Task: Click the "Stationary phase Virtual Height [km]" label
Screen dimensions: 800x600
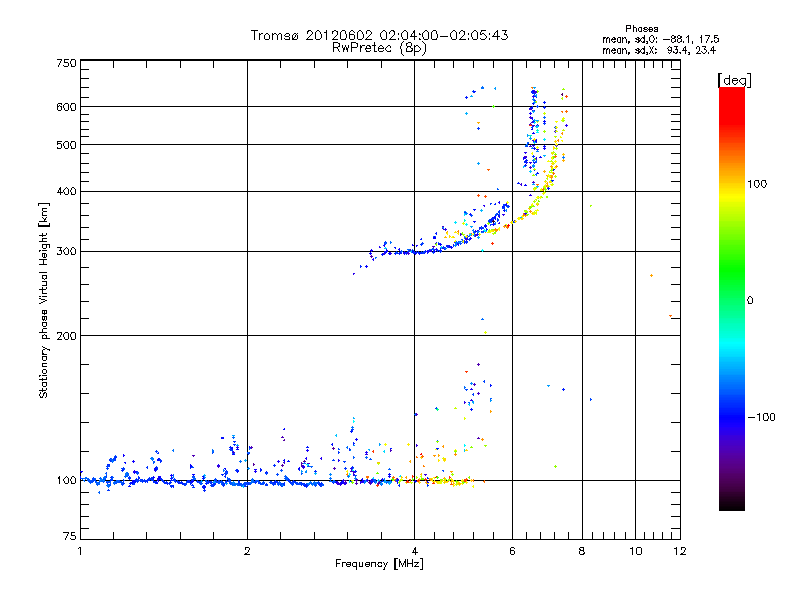Action: coord(43,300)
